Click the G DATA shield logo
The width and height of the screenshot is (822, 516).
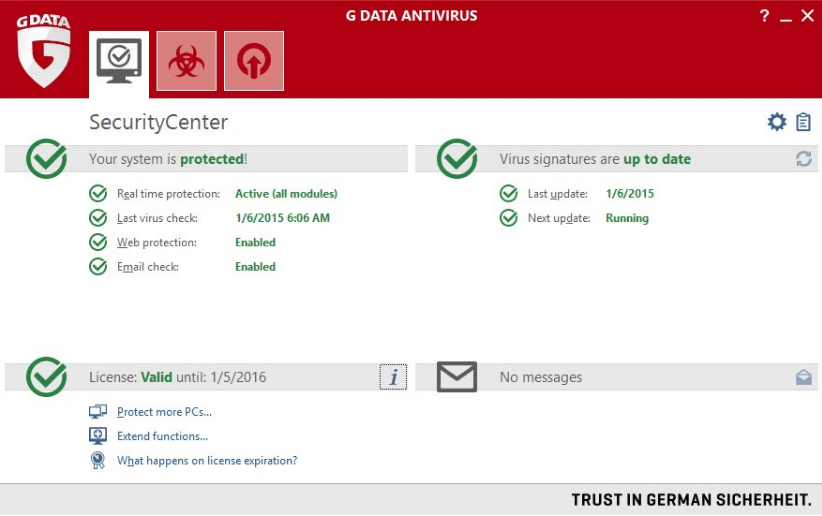pyautogui.click(x=44, y=51)
